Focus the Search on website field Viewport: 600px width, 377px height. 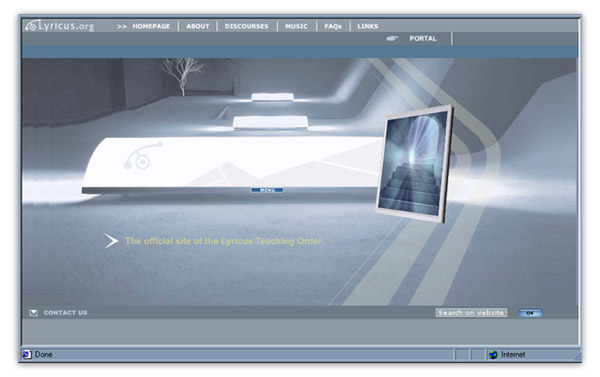point(471,313)
